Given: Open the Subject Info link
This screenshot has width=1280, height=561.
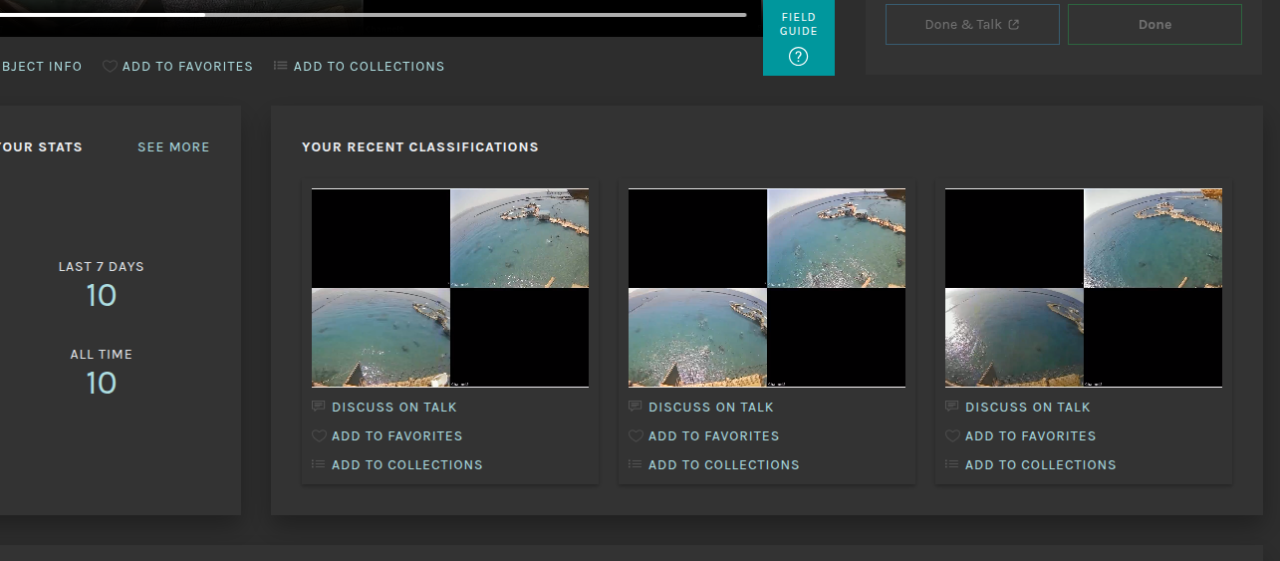Looking at the screenshot, I should tap(41, 66).
